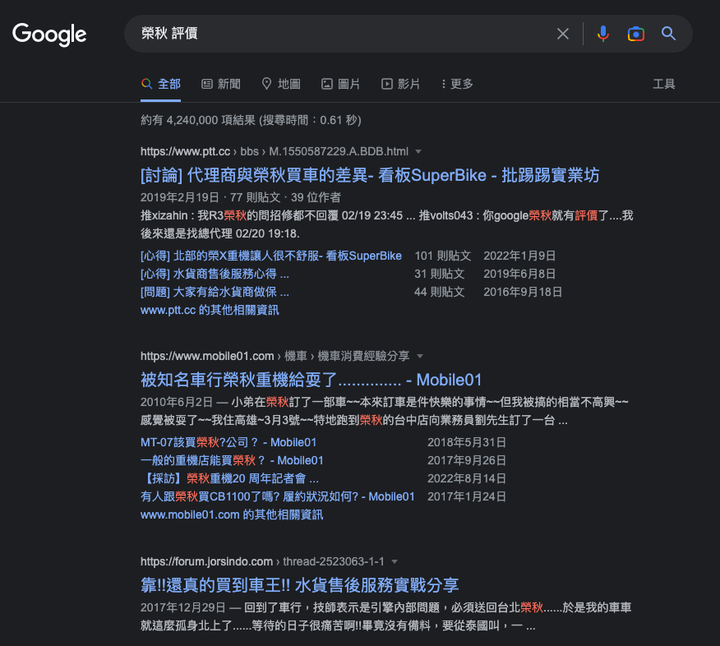The width and height of the screenshot is (720, 646).
Task: Click the 2022年1月9日 date
Action: (x=519, y=256)
